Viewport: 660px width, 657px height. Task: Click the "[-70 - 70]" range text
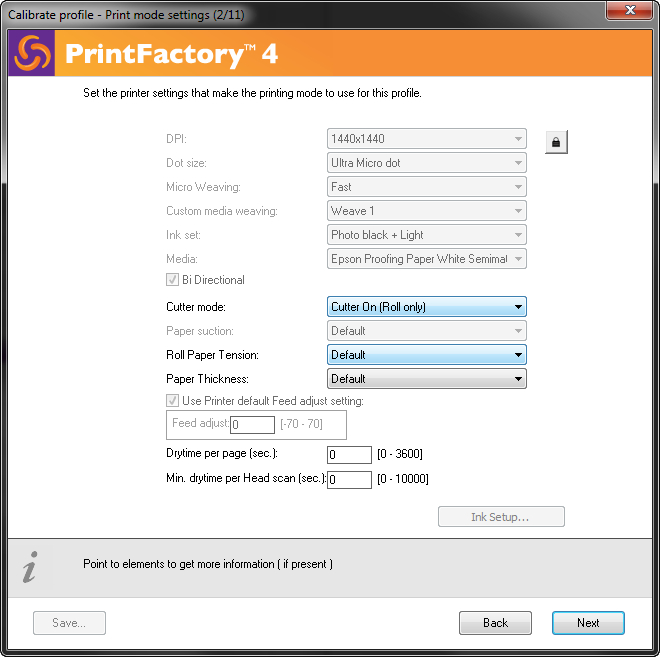[301, 424]
